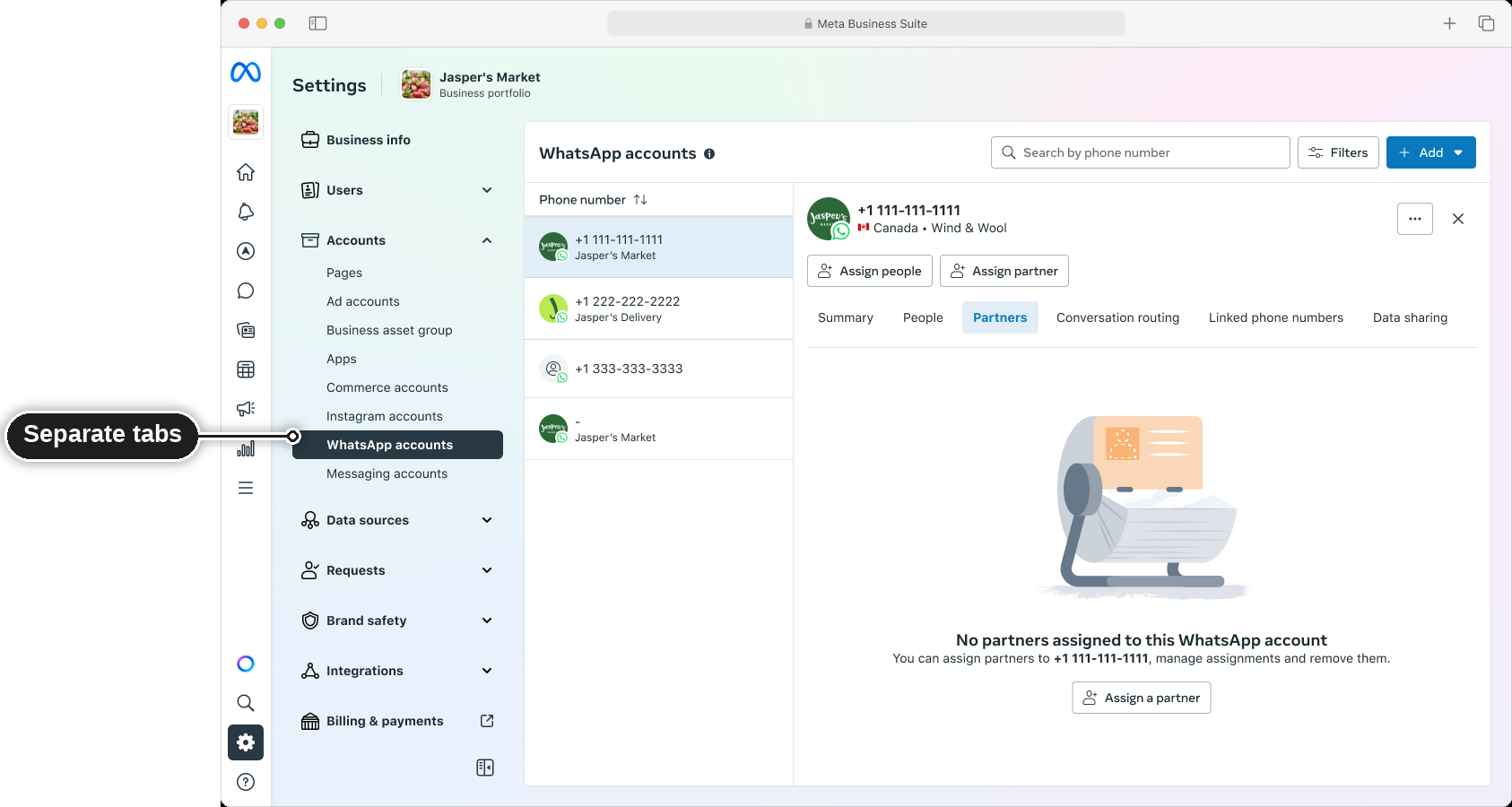The image size is (1512, 807).
Task: Switch to the Summary tab
Action: click(846, 317)
